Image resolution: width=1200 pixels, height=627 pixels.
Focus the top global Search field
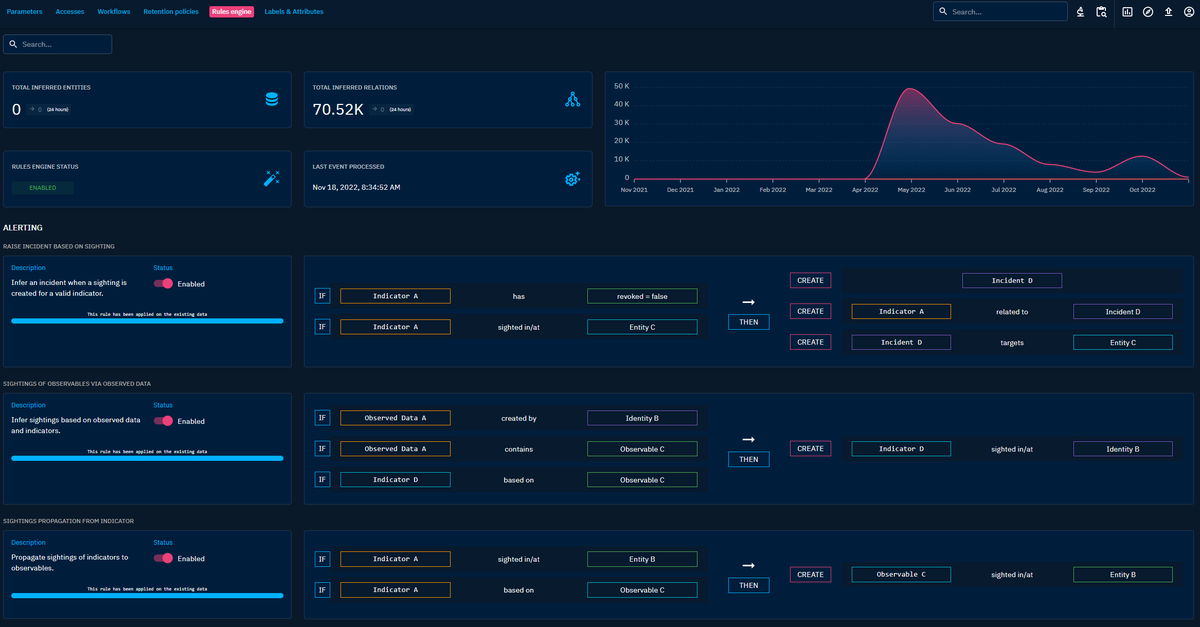pyautogui.click(x=1000, y=12)
